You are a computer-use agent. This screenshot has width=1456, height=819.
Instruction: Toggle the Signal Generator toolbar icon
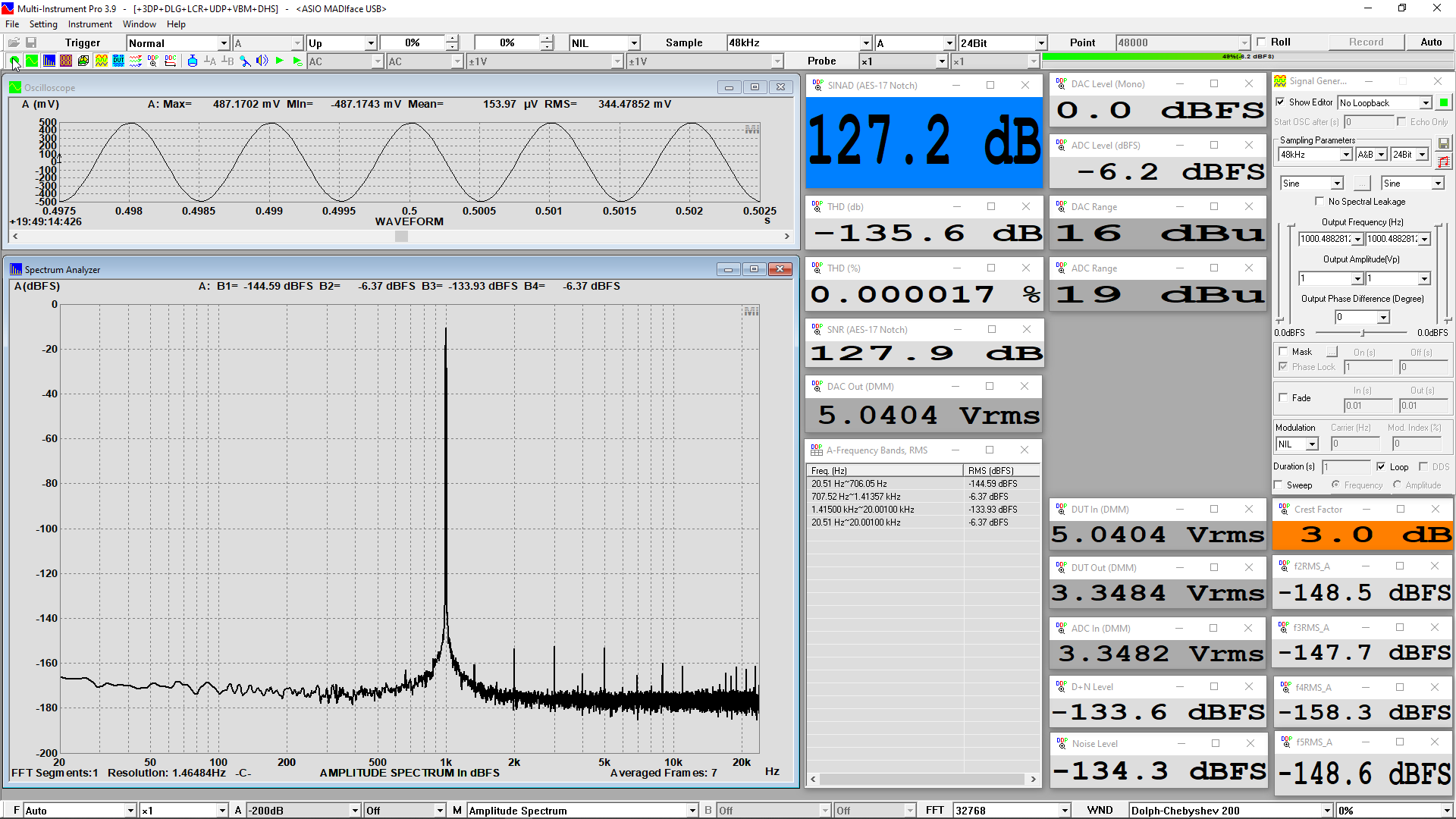click(101, 61)
